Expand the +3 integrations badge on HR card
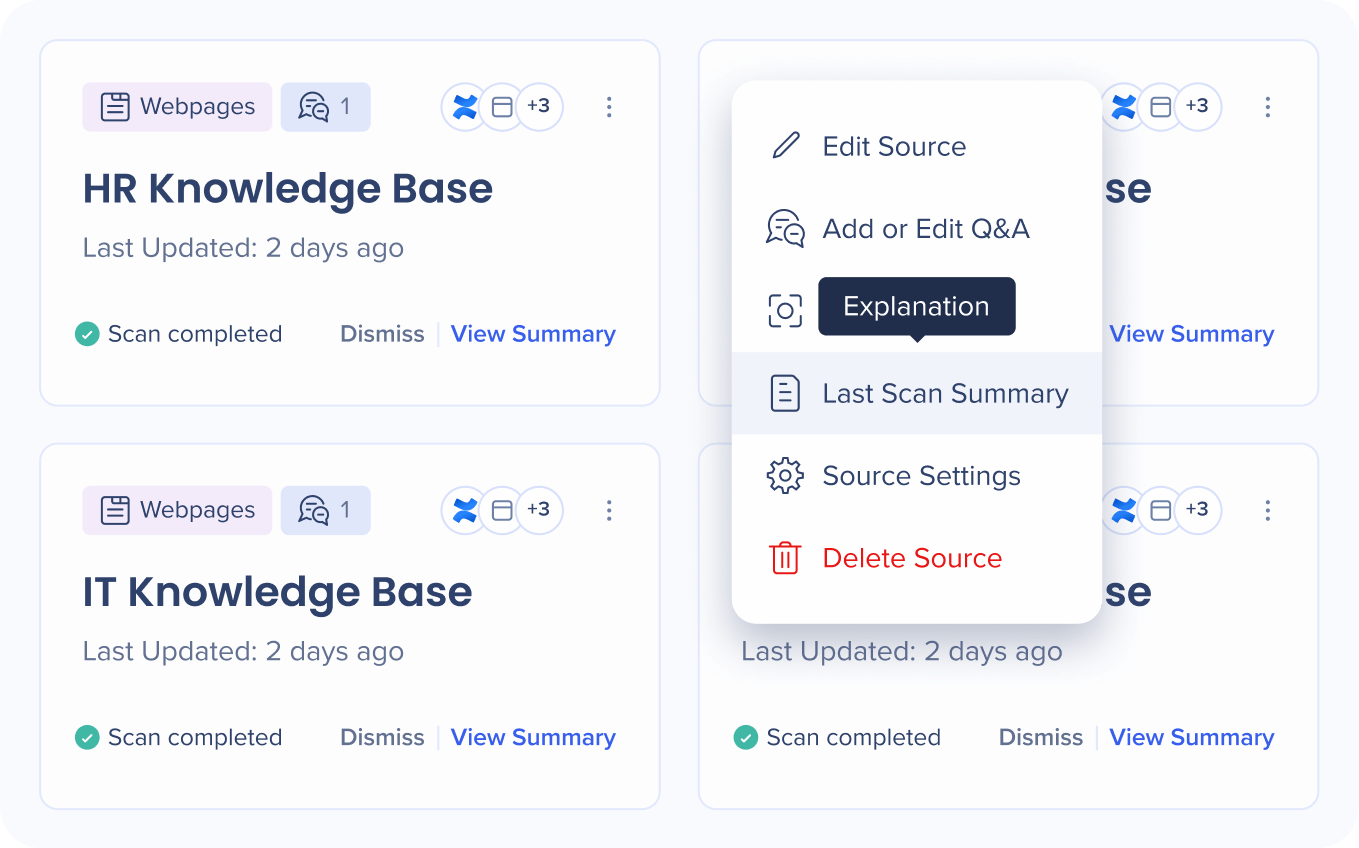 [539, 107]
